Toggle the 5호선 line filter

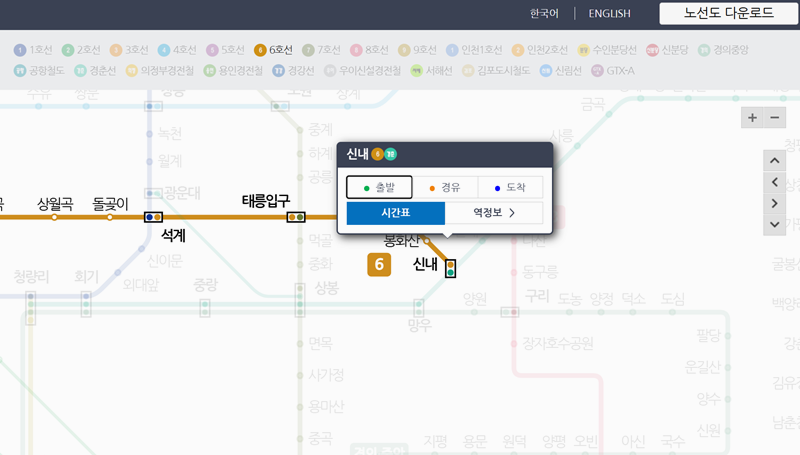(x=226, y=50)
